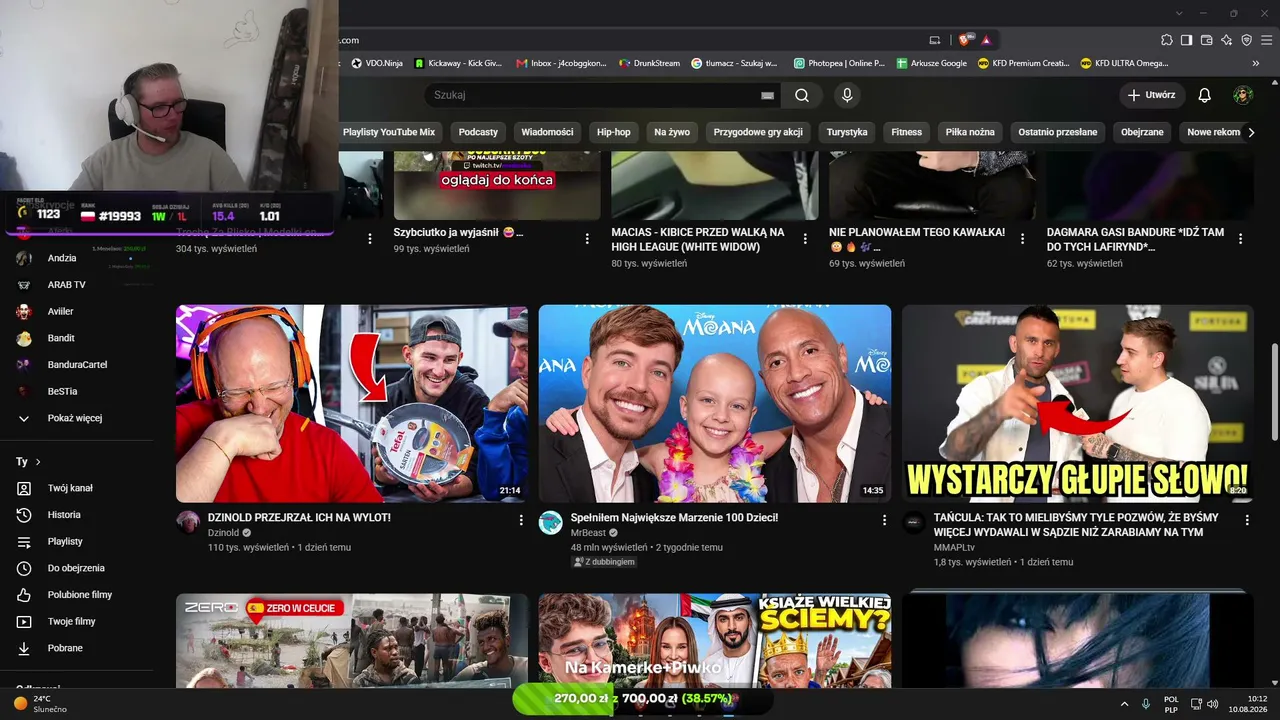
Task: Open options menu for TAŃCULA video
Action: [x=1247, y=520]
